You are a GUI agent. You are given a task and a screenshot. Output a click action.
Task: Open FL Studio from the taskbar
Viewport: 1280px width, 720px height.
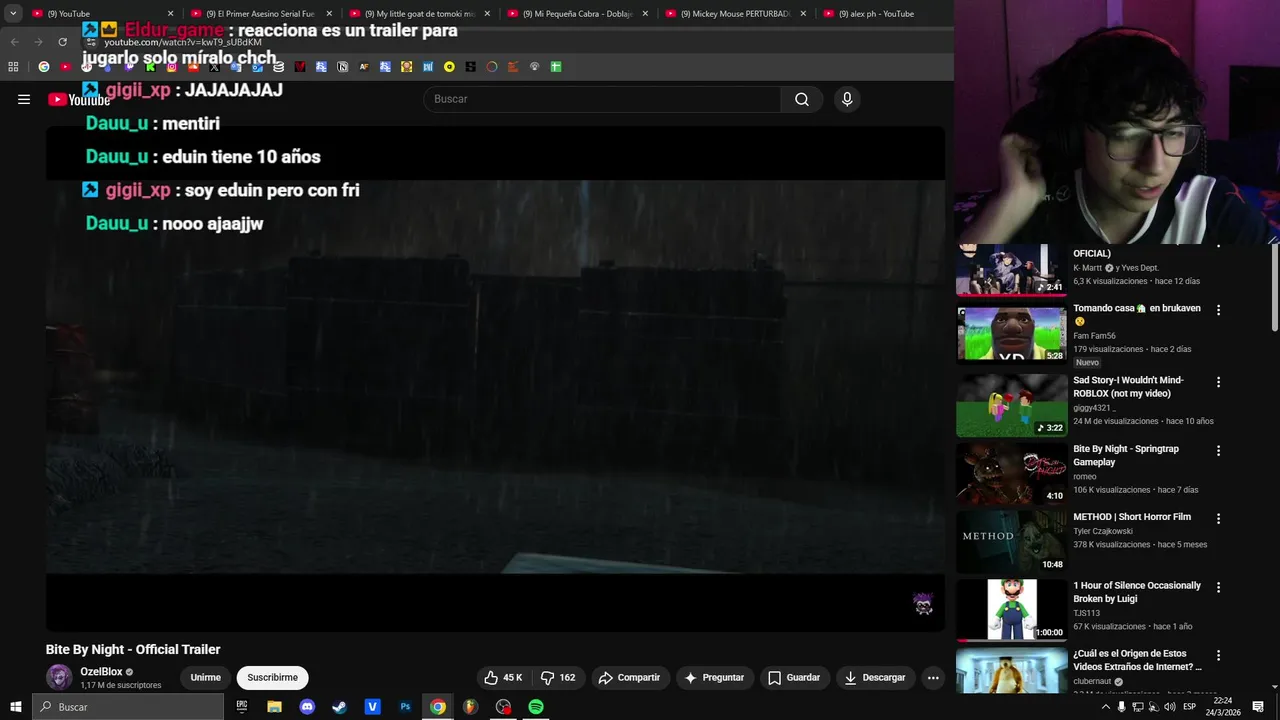(470, 707)
